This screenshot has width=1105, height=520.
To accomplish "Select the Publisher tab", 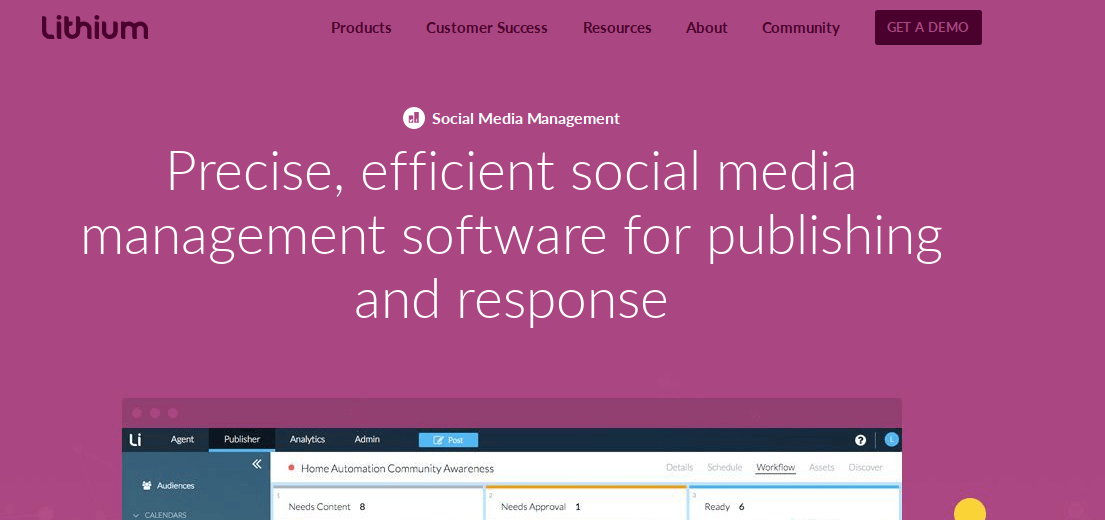I will tap(242, 439).
